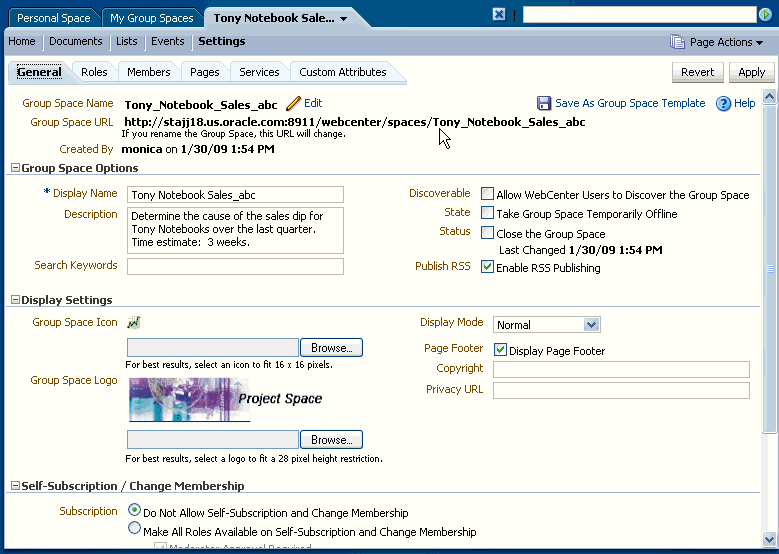This screenshot has width=779, height=554.
Task: Switch to Personal Space tab
Action: [x=54, y=18]
